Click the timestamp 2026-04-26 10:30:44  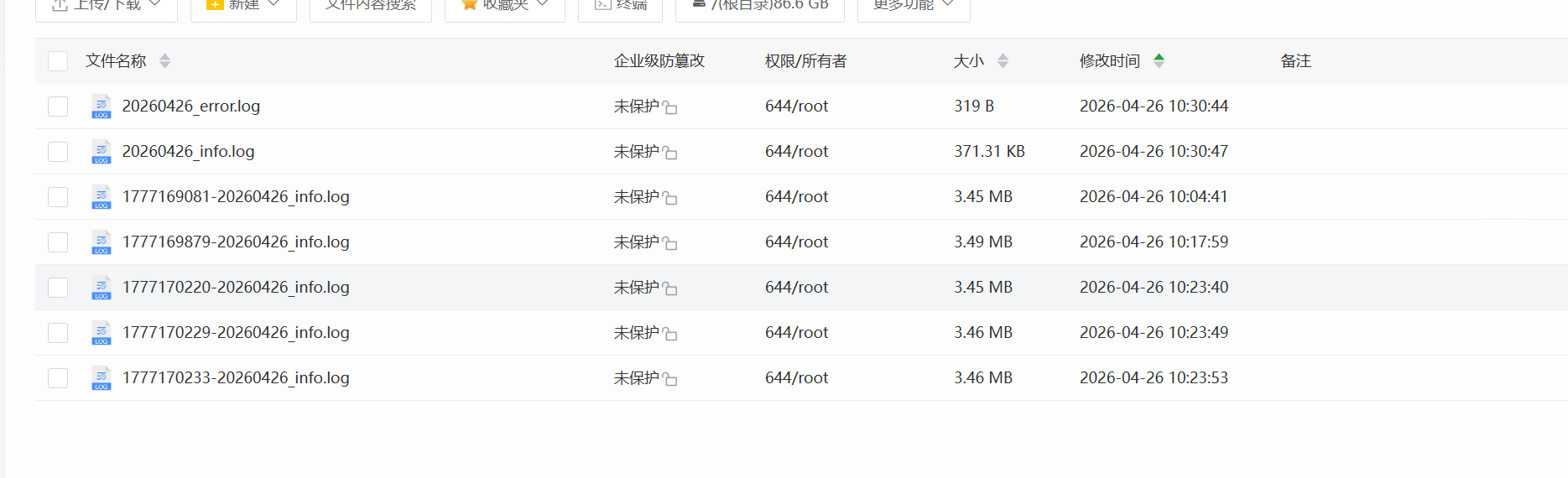1154,107
